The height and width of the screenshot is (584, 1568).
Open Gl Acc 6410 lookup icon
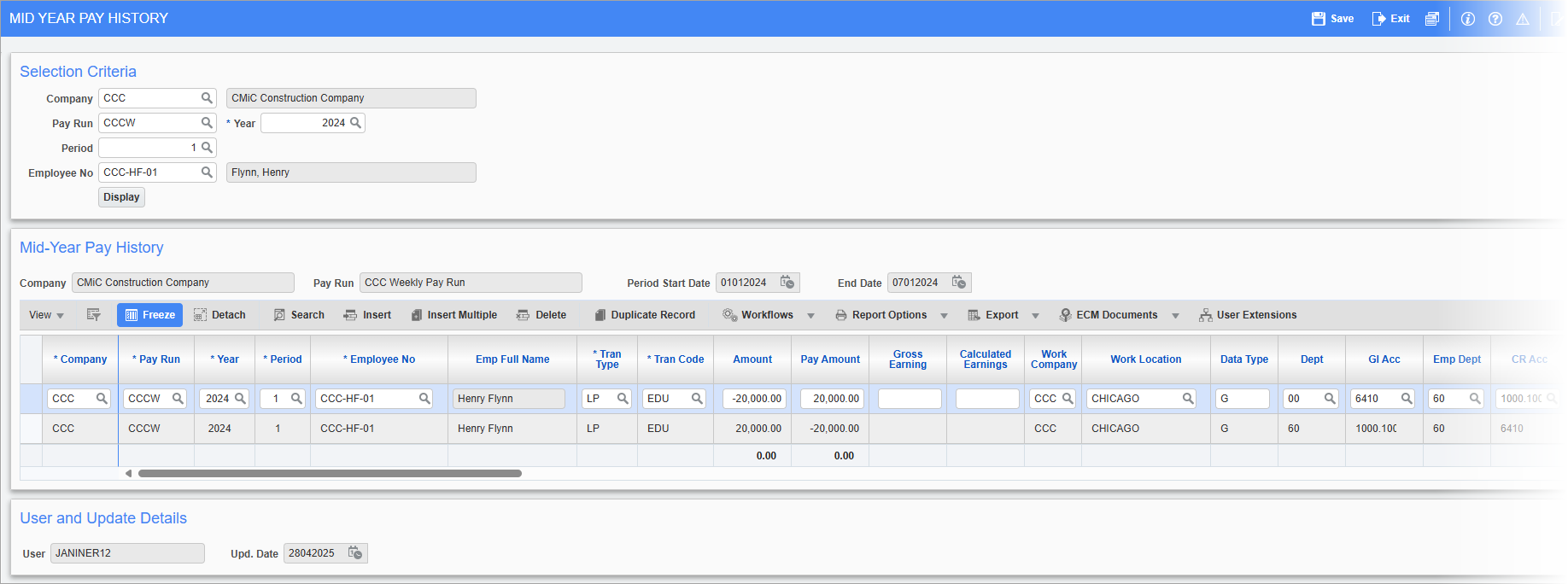tap(1406, 399)
